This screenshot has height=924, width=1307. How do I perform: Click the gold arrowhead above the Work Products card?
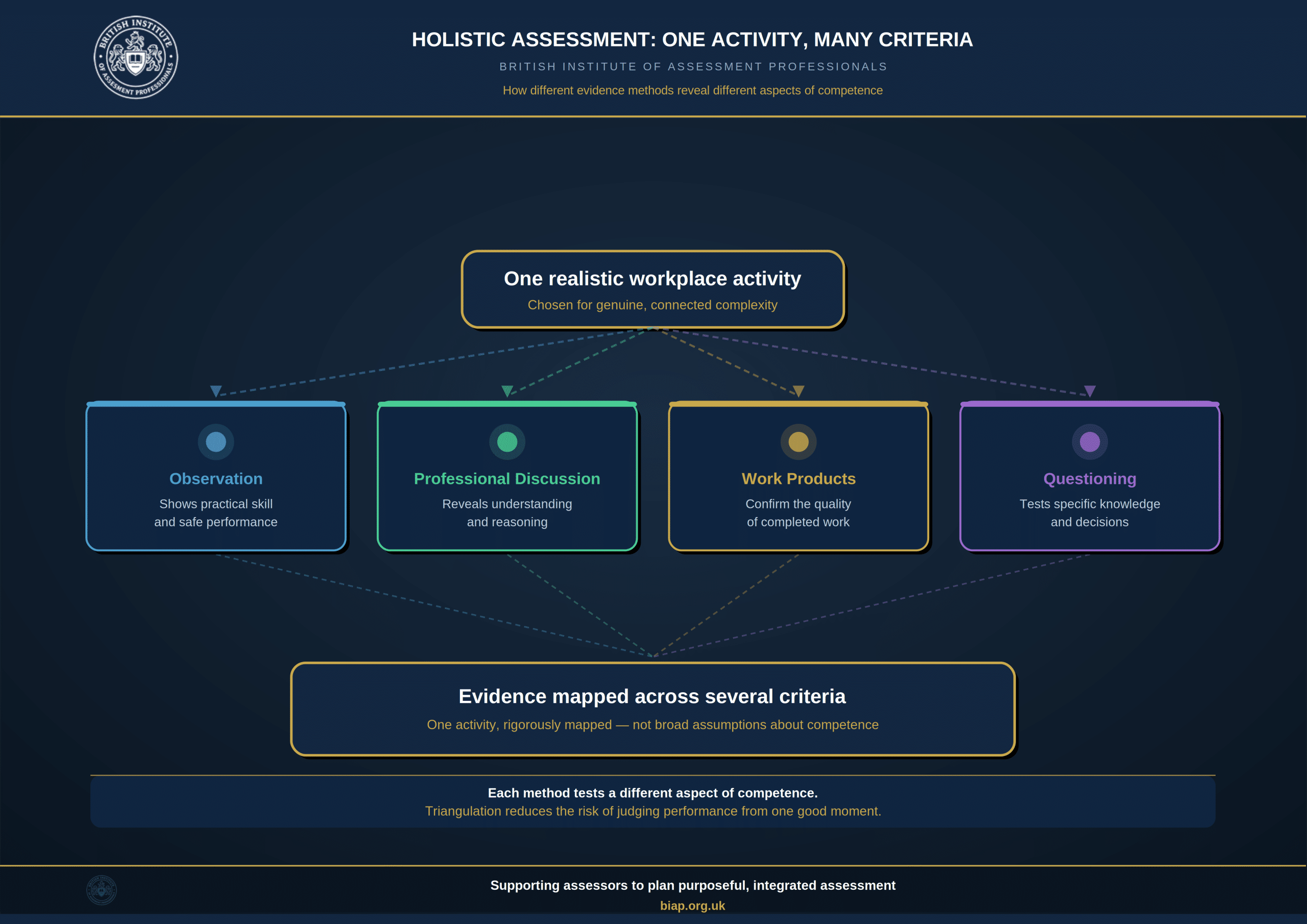(798, 391)
